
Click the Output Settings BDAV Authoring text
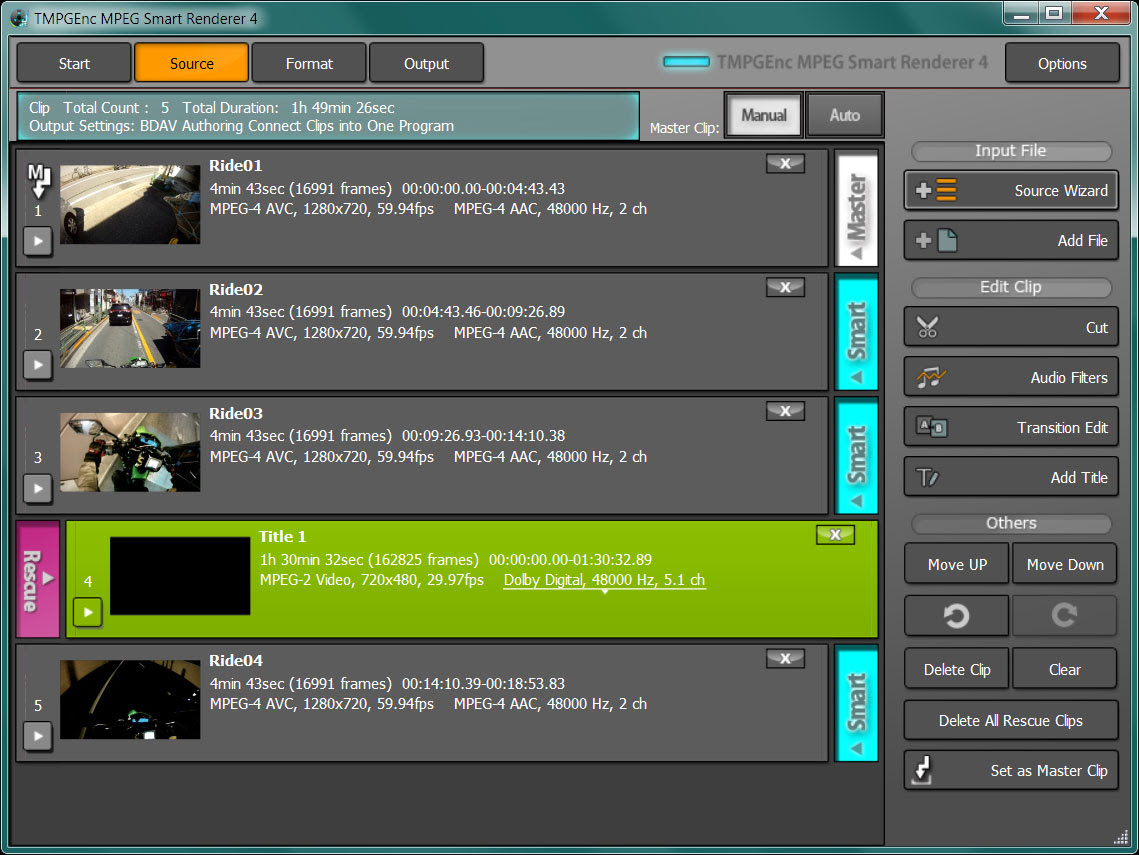pos(241,126)
